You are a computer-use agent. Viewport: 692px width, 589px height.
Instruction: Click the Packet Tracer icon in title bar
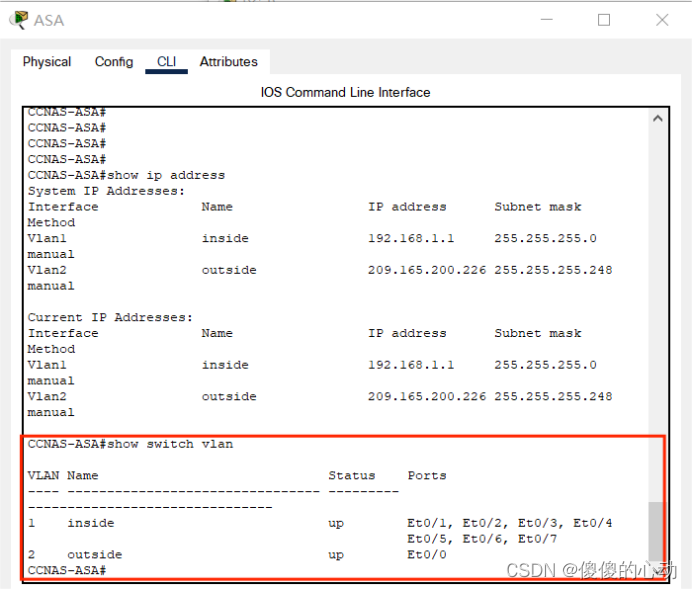[x=19, y=20]
